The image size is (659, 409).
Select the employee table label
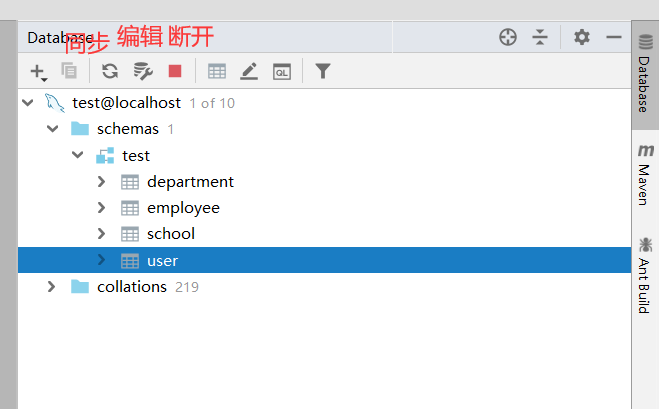tap(183, 208)
